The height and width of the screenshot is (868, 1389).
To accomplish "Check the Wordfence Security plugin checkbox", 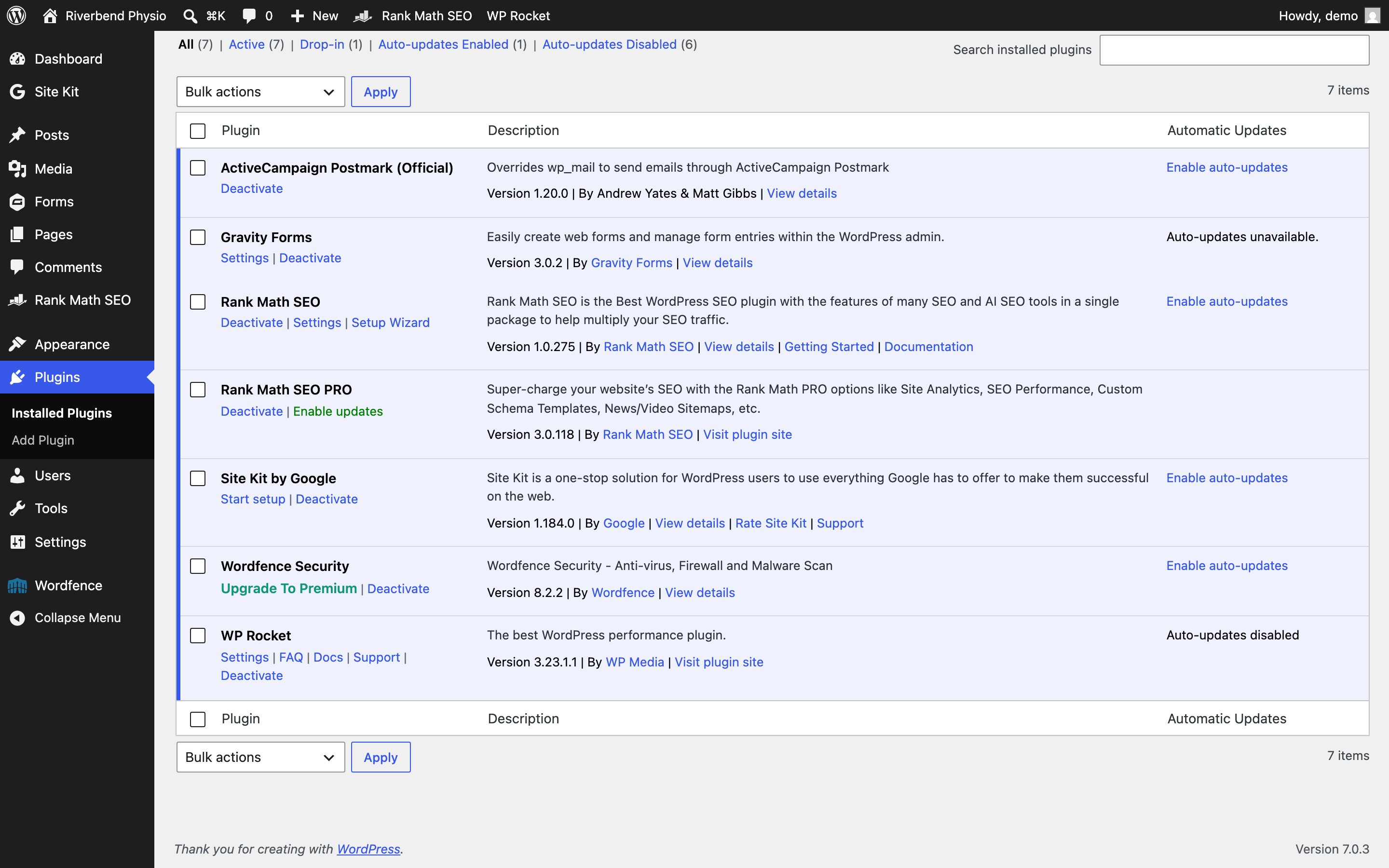I will click(198, 566).
